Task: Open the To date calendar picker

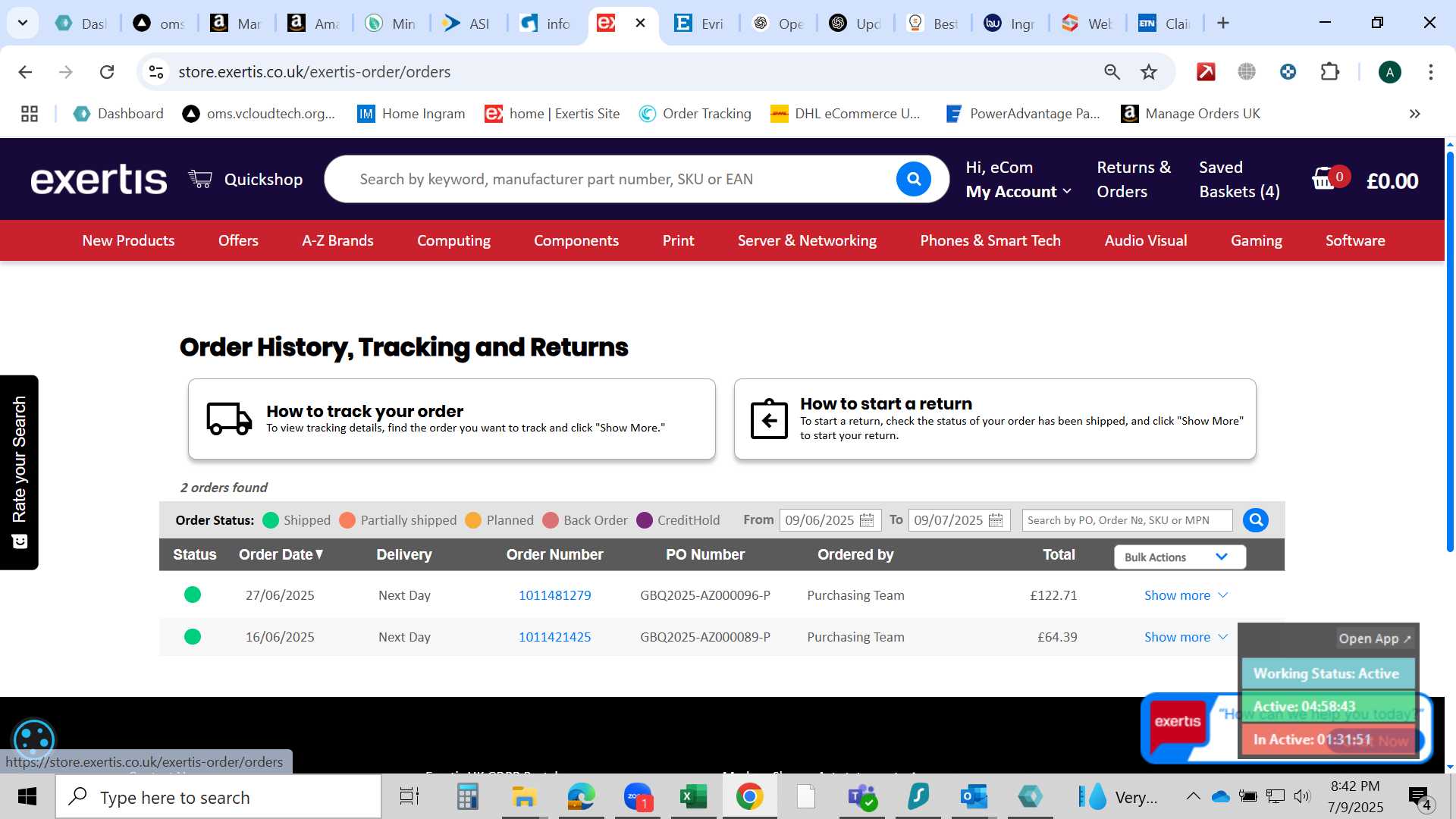Action: 996,520
